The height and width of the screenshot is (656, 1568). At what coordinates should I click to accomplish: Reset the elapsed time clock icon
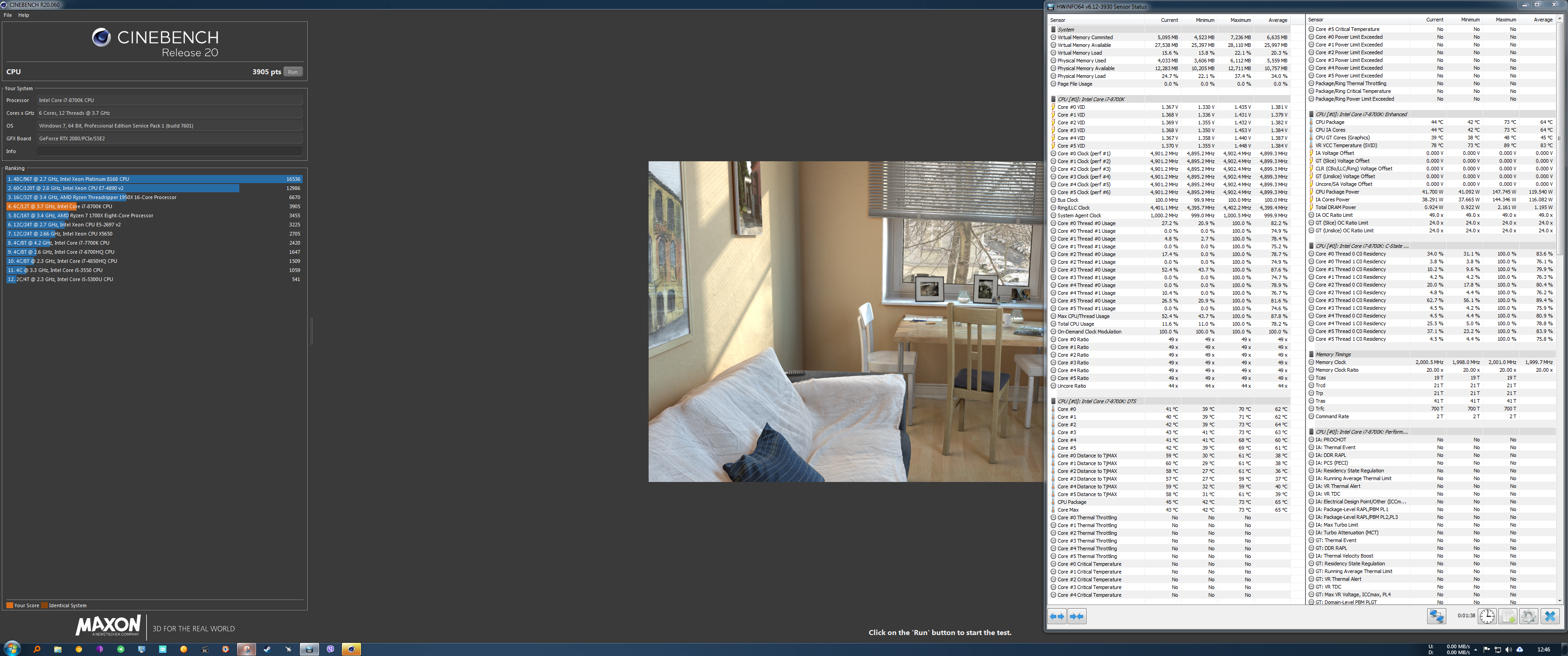tap(1487, 616)
